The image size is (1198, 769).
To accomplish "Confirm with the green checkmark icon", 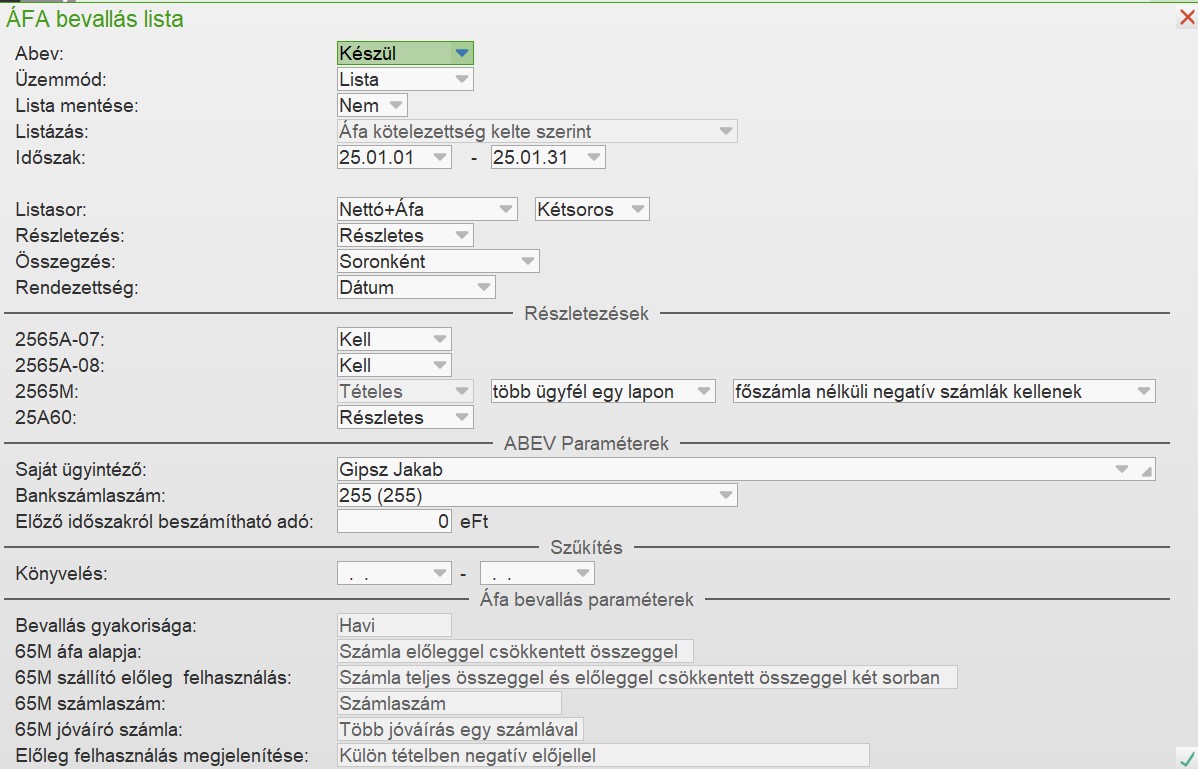I will click(x=1187, y=758).
